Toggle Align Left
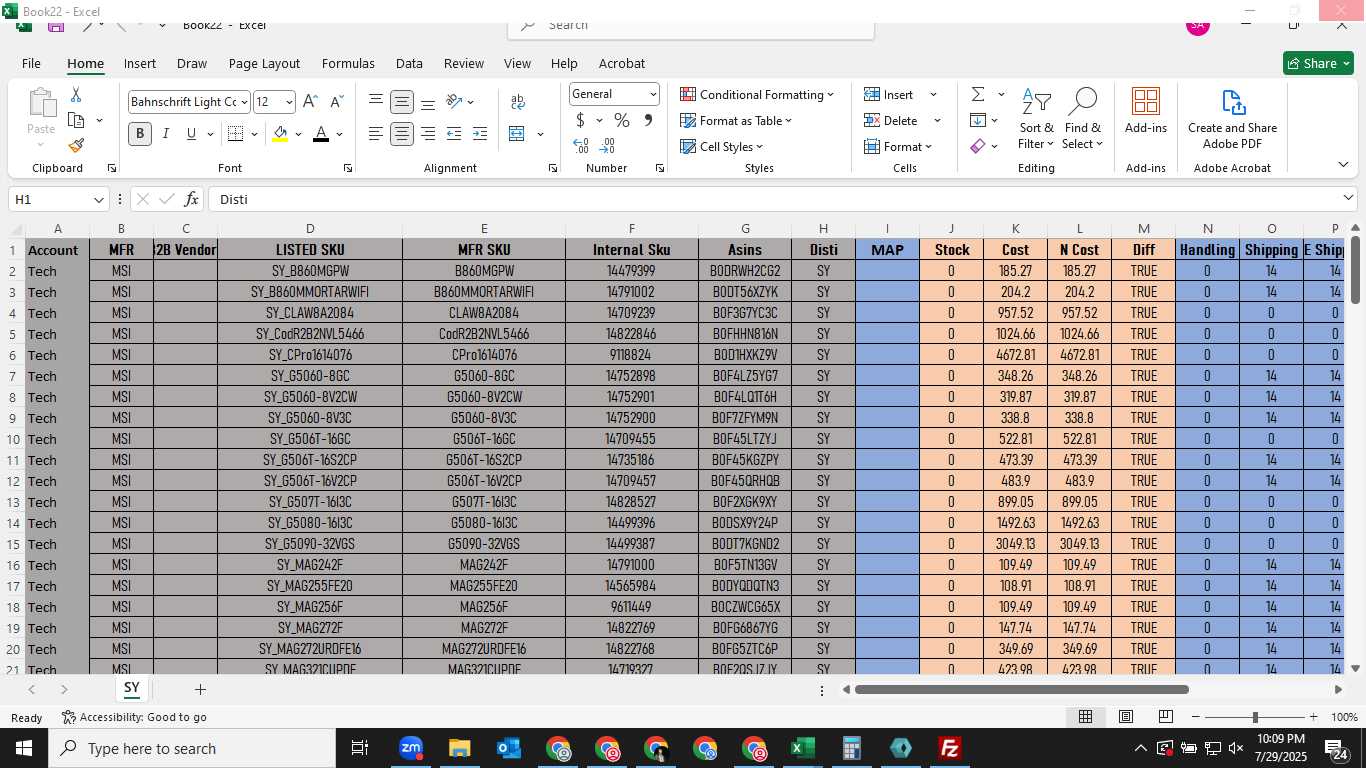1366x768 pixels. point(376,134)
